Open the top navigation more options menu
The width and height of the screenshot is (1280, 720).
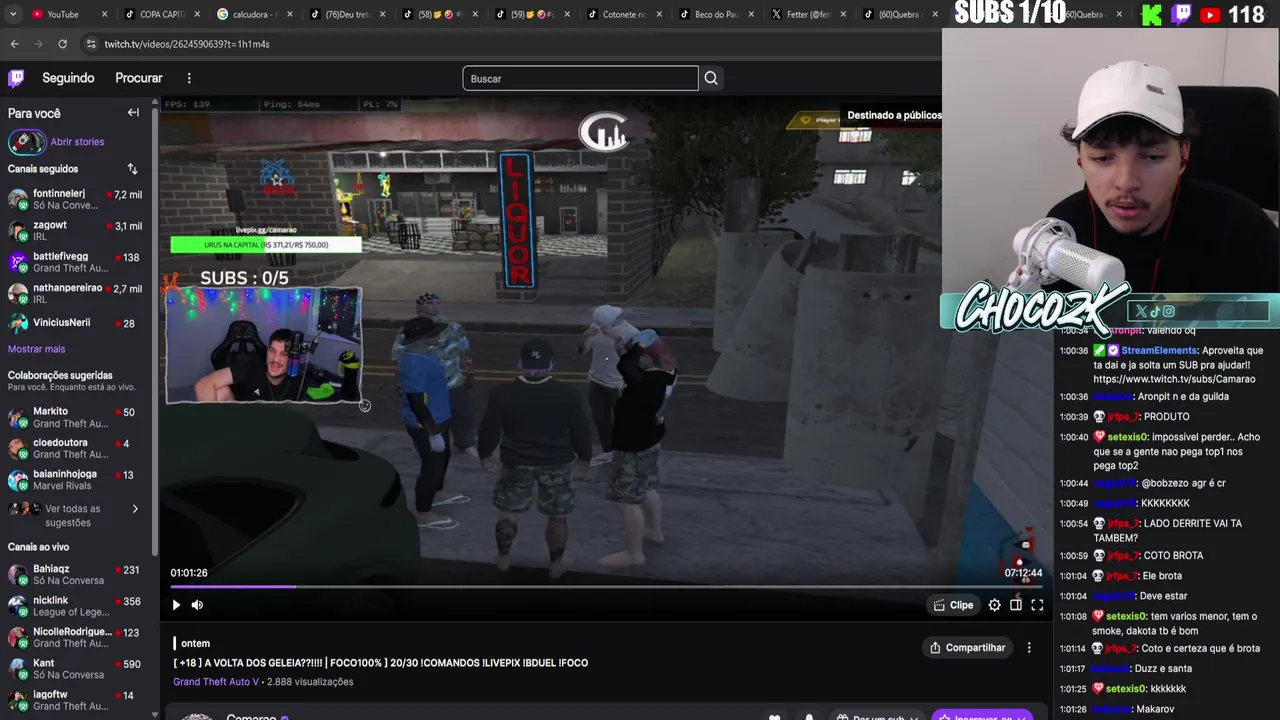click(189, 78)
